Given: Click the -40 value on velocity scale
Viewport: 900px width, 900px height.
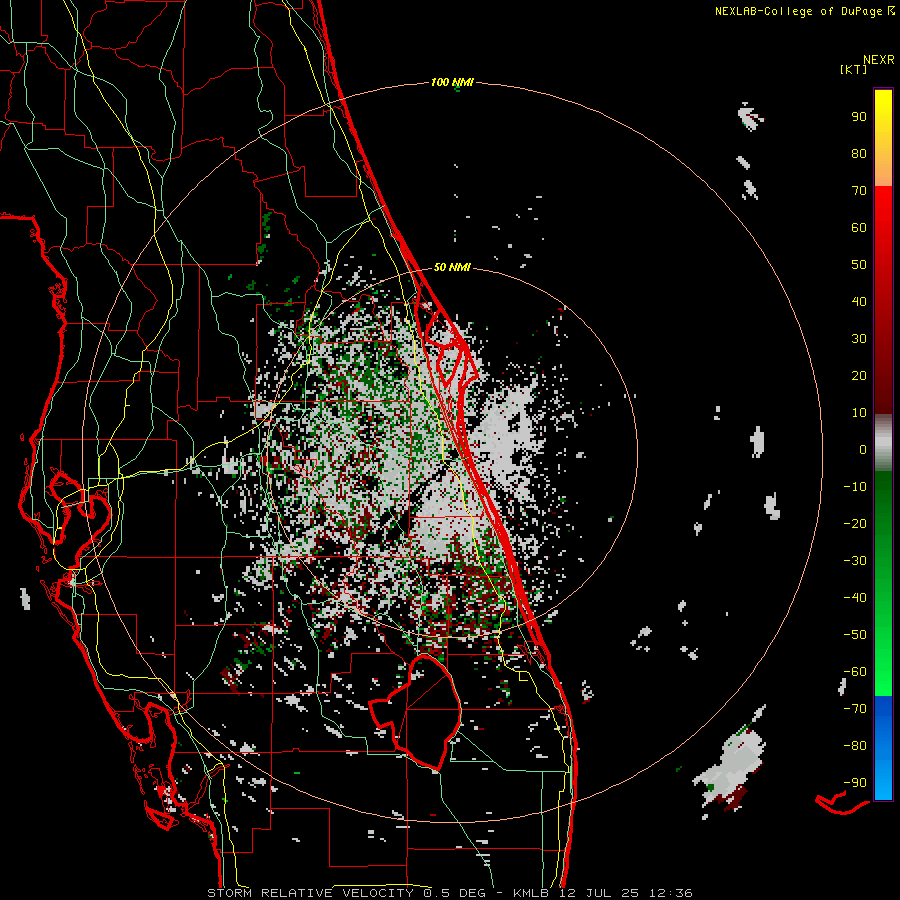Looking at the screenshot, I should coord(855,598).
